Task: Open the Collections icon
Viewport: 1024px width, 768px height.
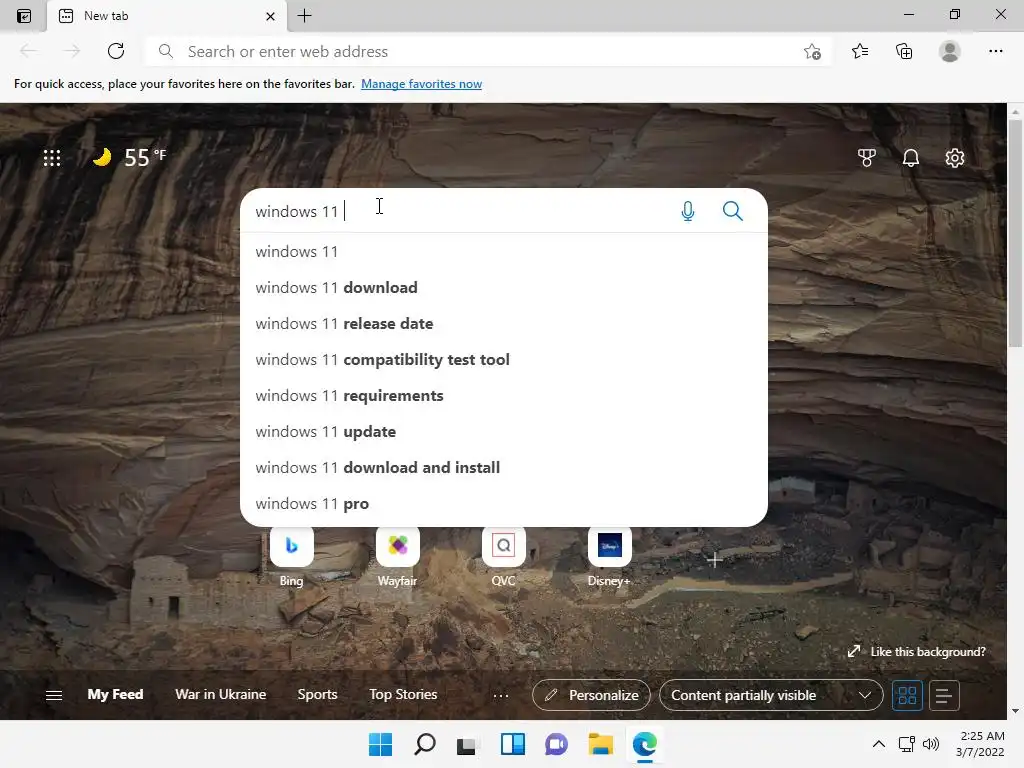Action: (x=904, y=51)
